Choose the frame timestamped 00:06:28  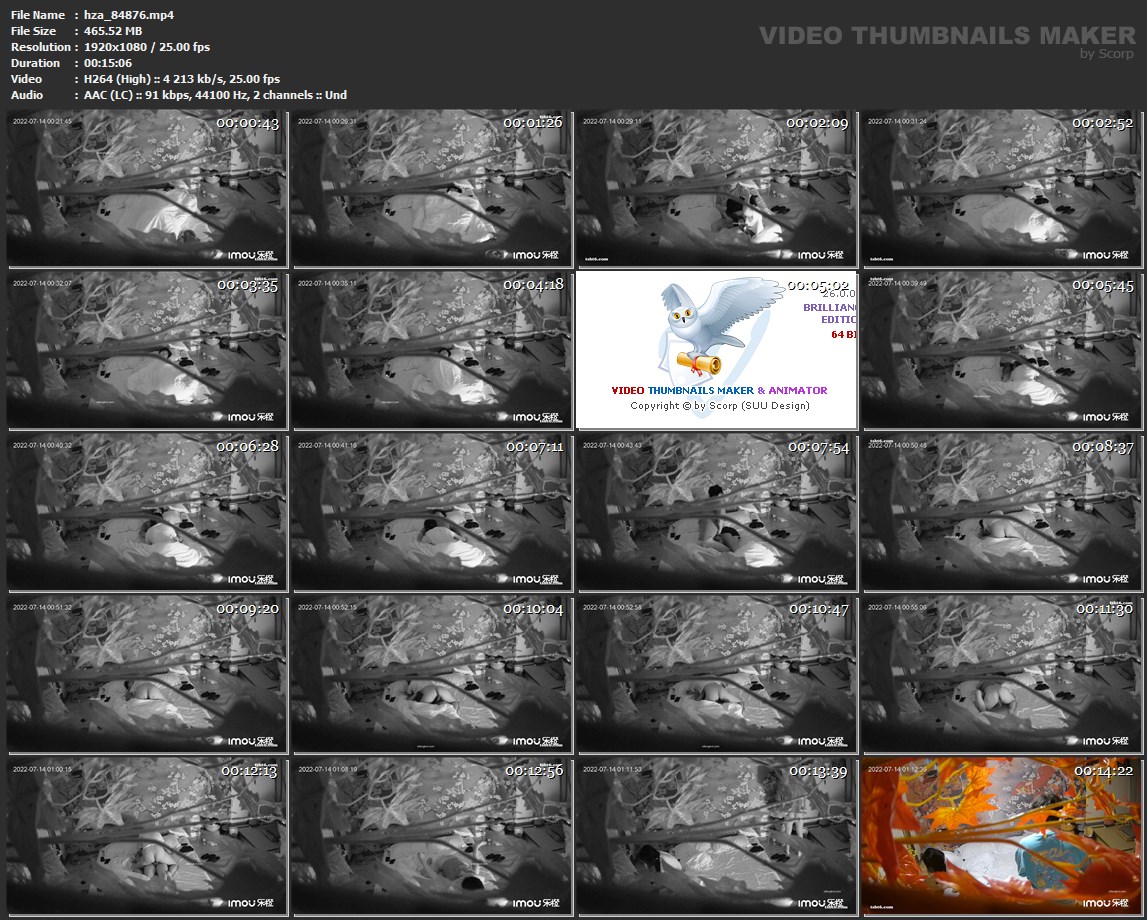(147, 513)
